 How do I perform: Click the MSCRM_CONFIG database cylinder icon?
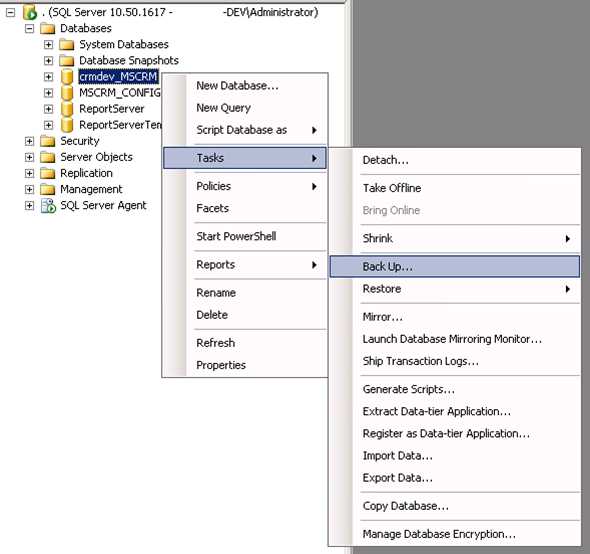(67, 93)
